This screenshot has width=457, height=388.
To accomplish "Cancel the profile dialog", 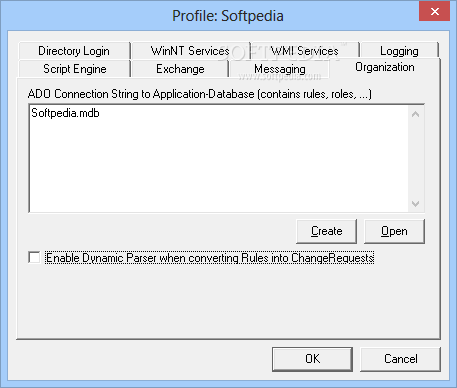I will (400, 359).
